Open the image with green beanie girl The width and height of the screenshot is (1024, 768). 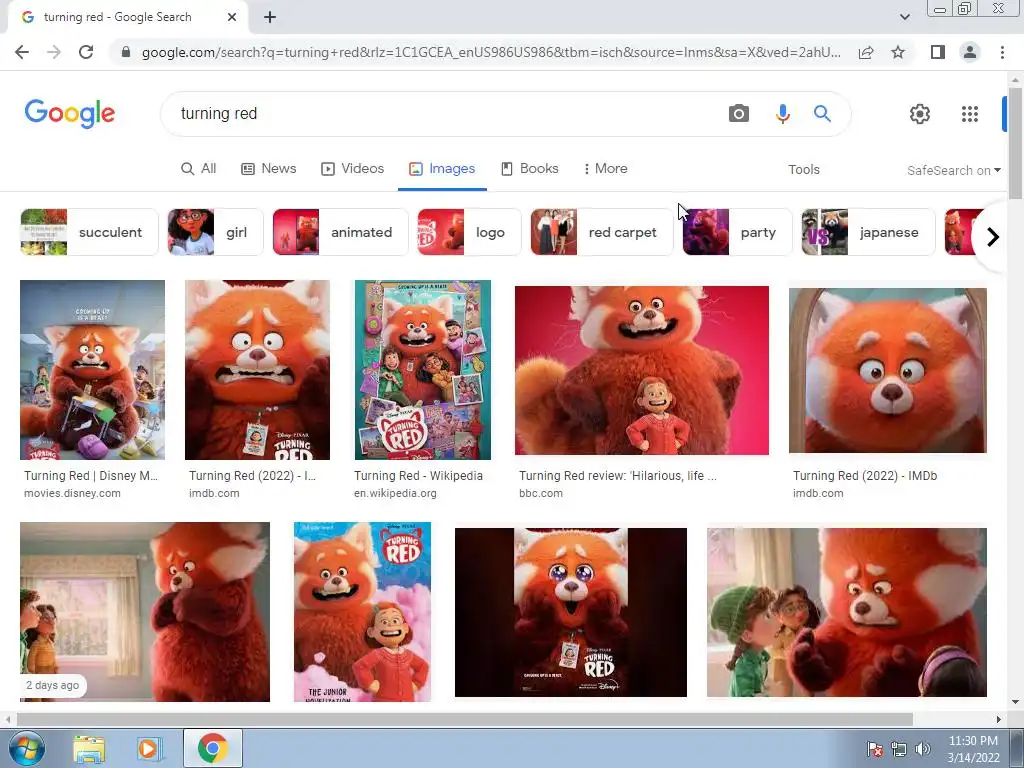coord(846,612)
